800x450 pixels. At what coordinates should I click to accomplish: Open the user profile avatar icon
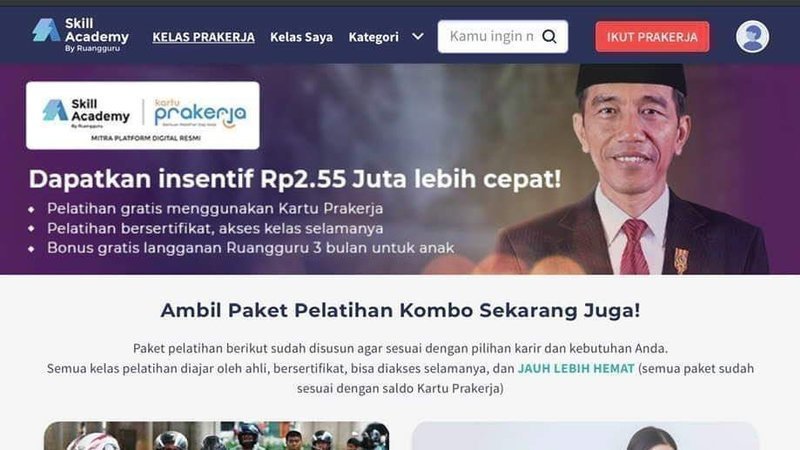[x=752, y=37]
